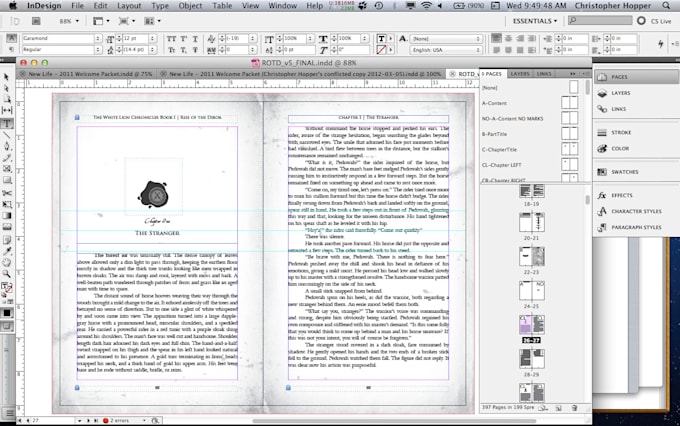Switch to the Links panel tab
This screenshot has width=680, height=426.
tap(544, 74)
